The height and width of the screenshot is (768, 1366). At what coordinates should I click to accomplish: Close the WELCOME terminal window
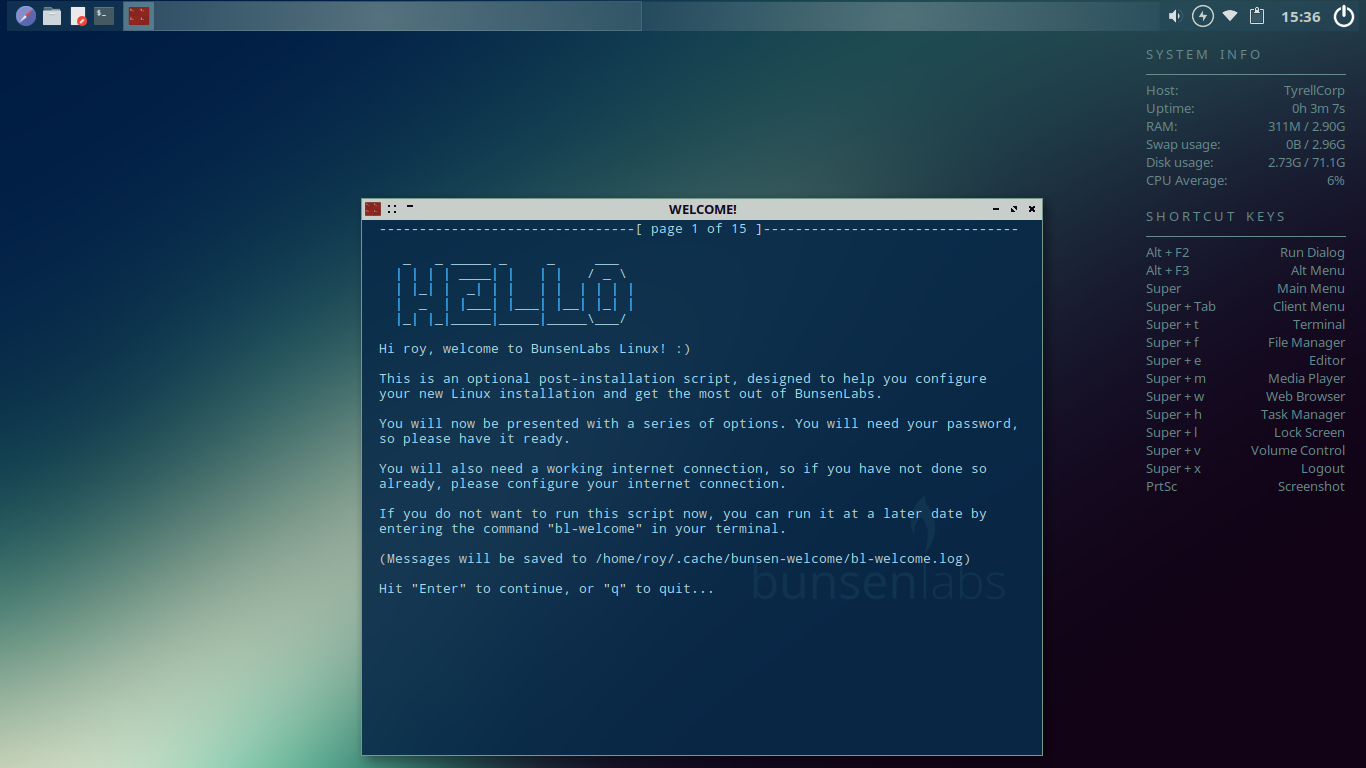(x=1032, y=209)
